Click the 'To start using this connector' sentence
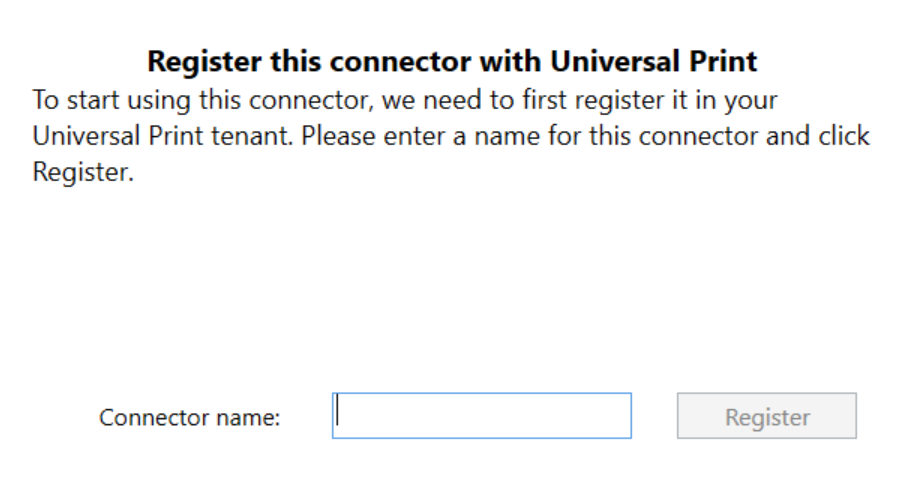This screenshot has height=482, width=911. (200, 102)
